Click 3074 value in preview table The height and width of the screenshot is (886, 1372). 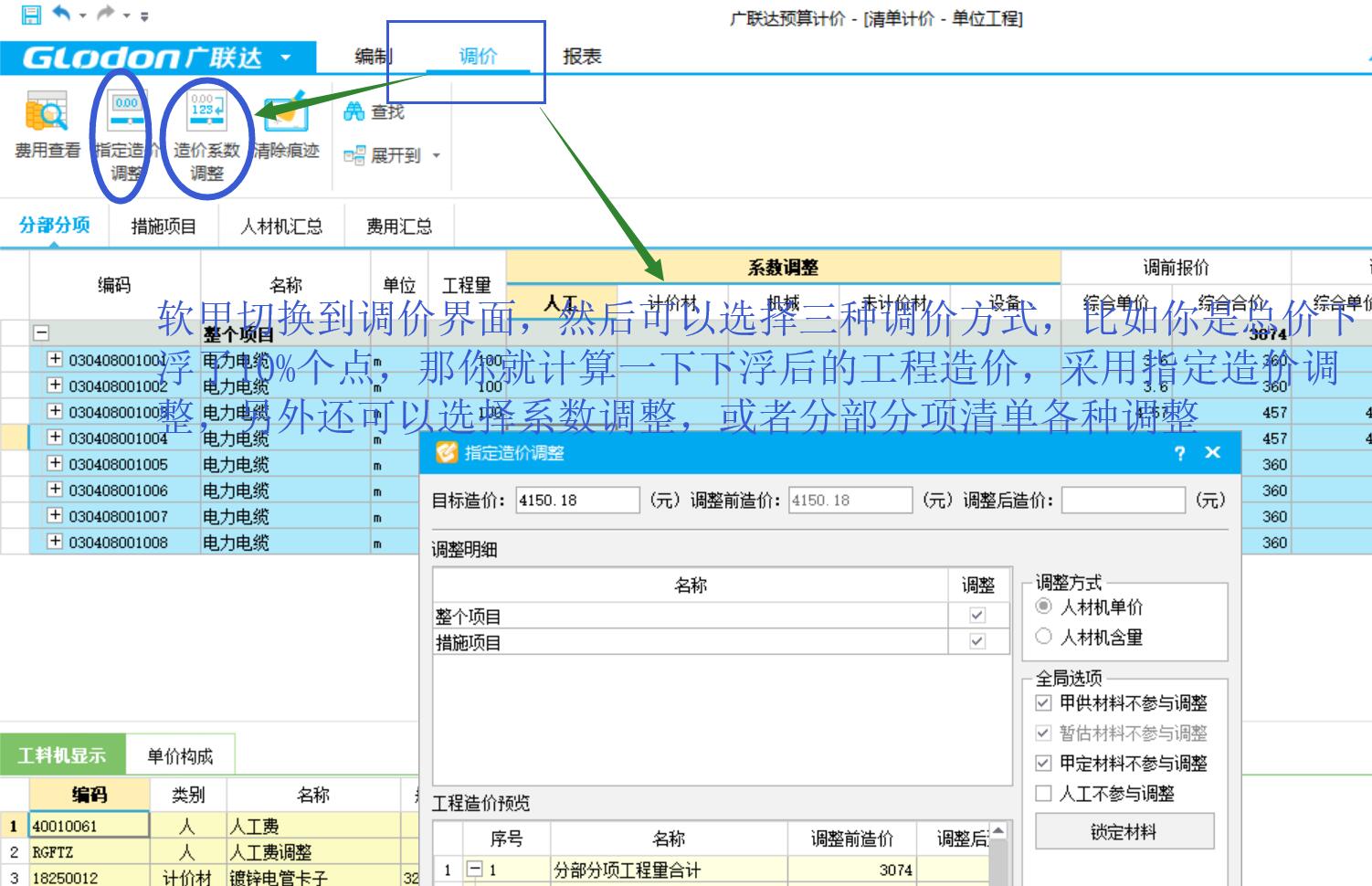895,870
